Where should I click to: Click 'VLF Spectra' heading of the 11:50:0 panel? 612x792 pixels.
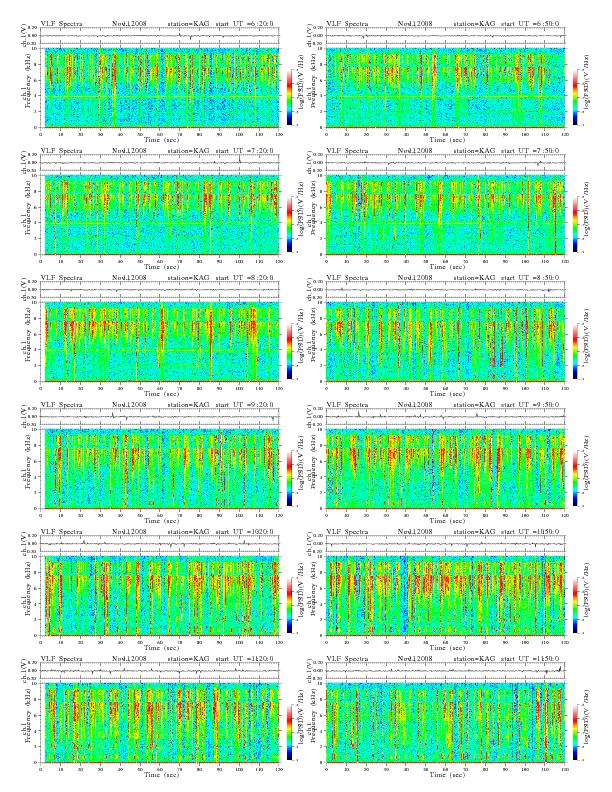(x=347, y=659)
